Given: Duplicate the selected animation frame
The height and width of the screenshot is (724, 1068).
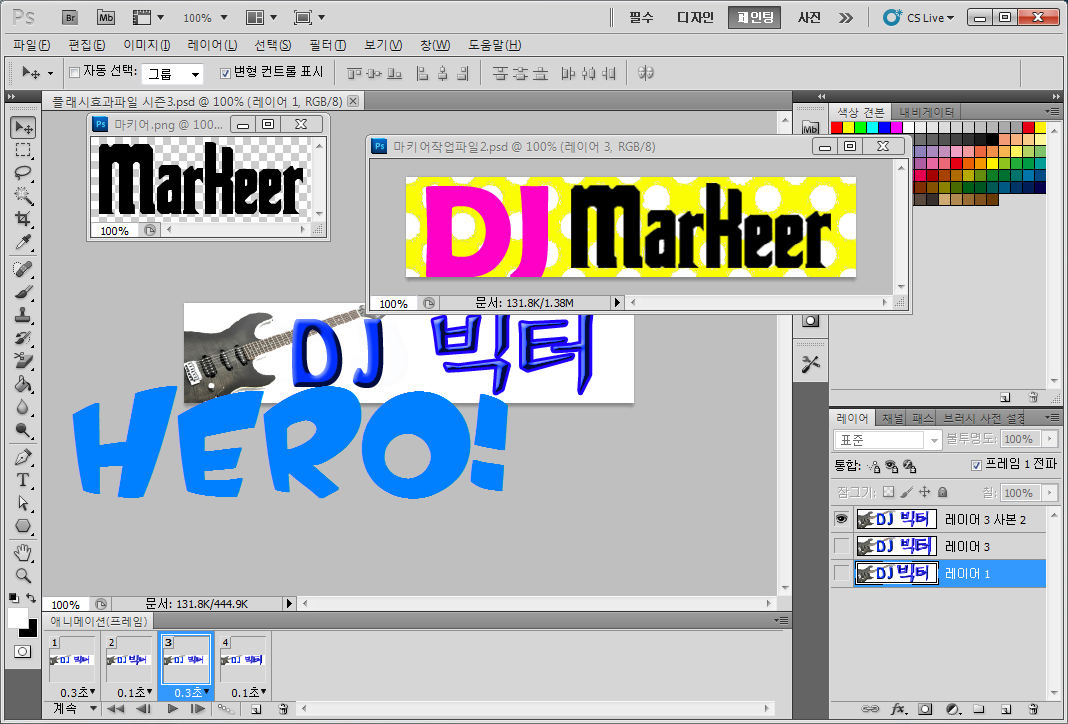Looking at the screenshot, I should click(256, 709).
